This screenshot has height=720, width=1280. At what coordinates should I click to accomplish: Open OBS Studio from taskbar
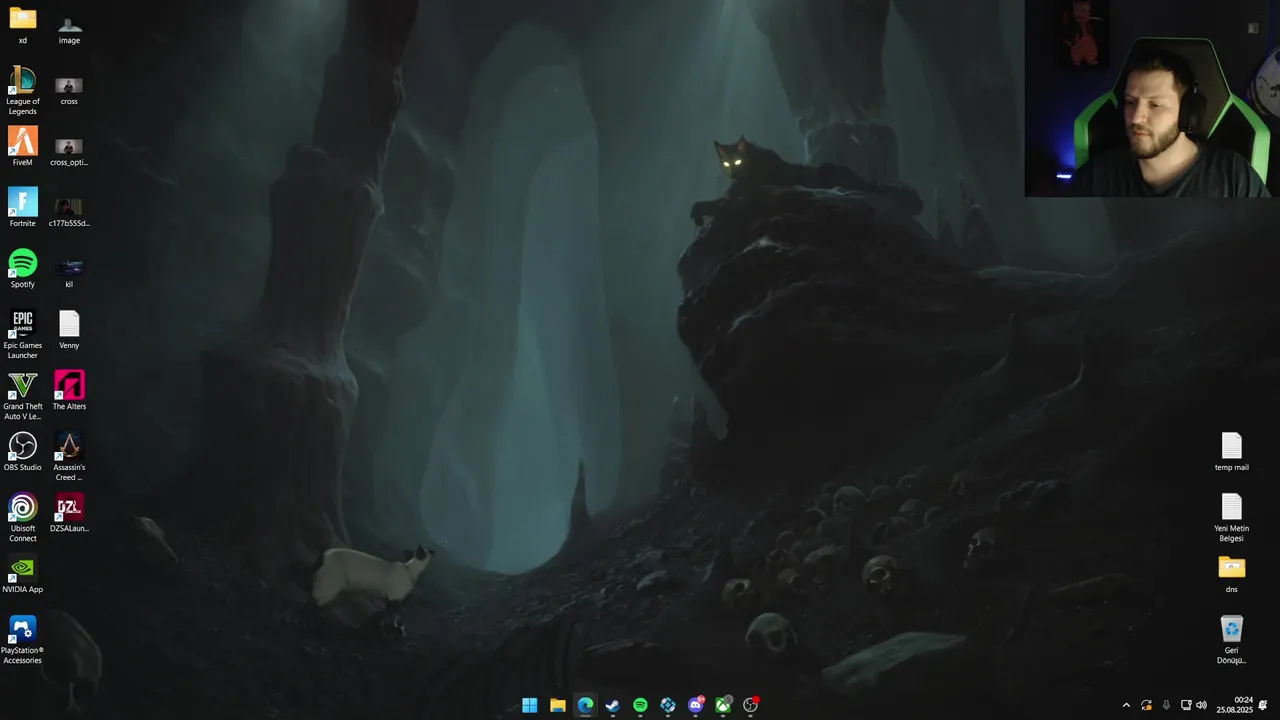(x=751, y=705)
